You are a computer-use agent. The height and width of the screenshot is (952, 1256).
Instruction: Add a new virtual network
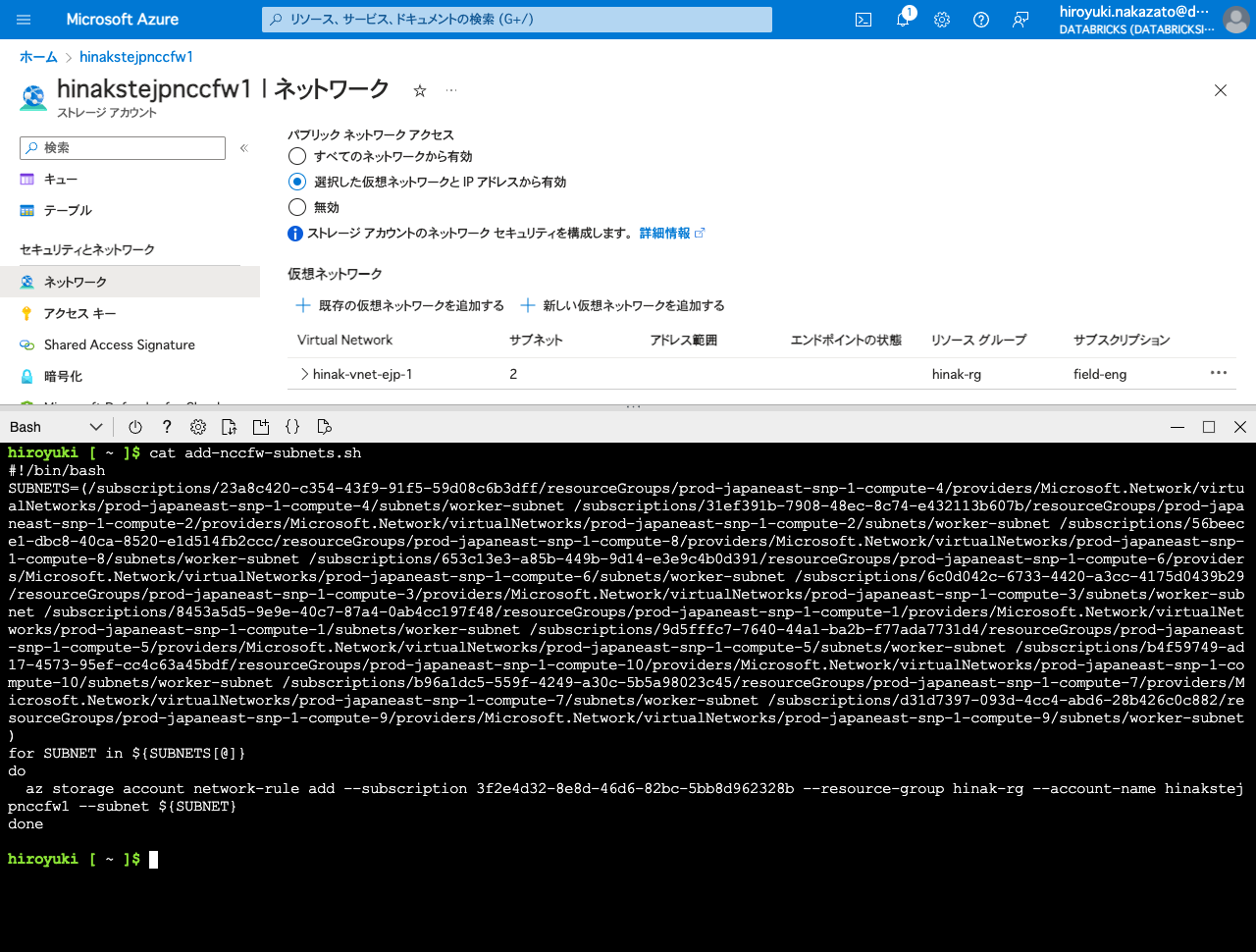click(x=622, y=306)
